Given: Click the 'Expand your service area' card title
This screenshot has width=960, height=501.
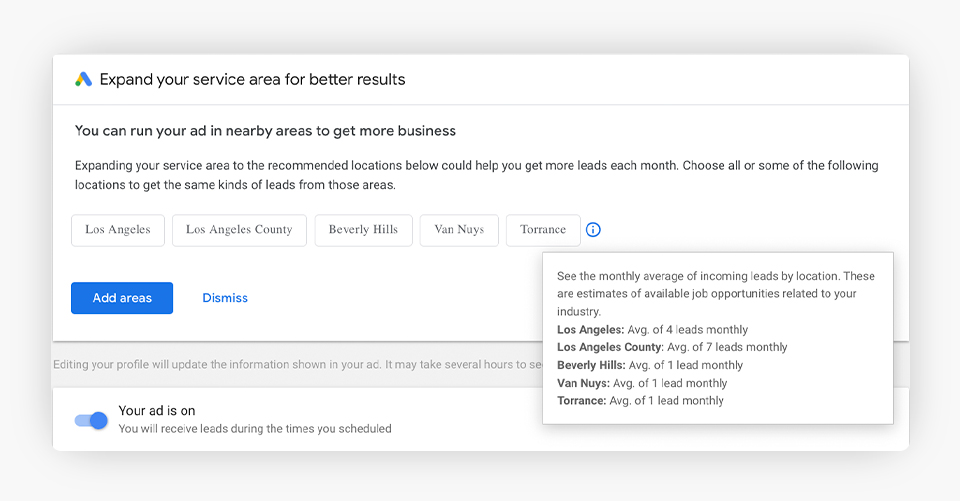Looking at the screenshot, I should pyautogui.click(x=252, y=80).
